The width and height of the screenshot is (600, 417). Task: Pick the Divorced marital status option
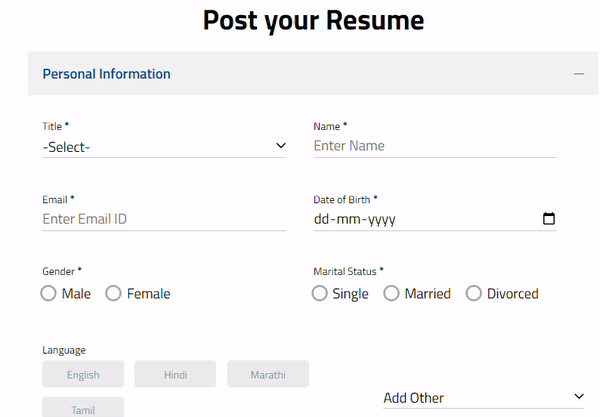[x=474, y=294]
